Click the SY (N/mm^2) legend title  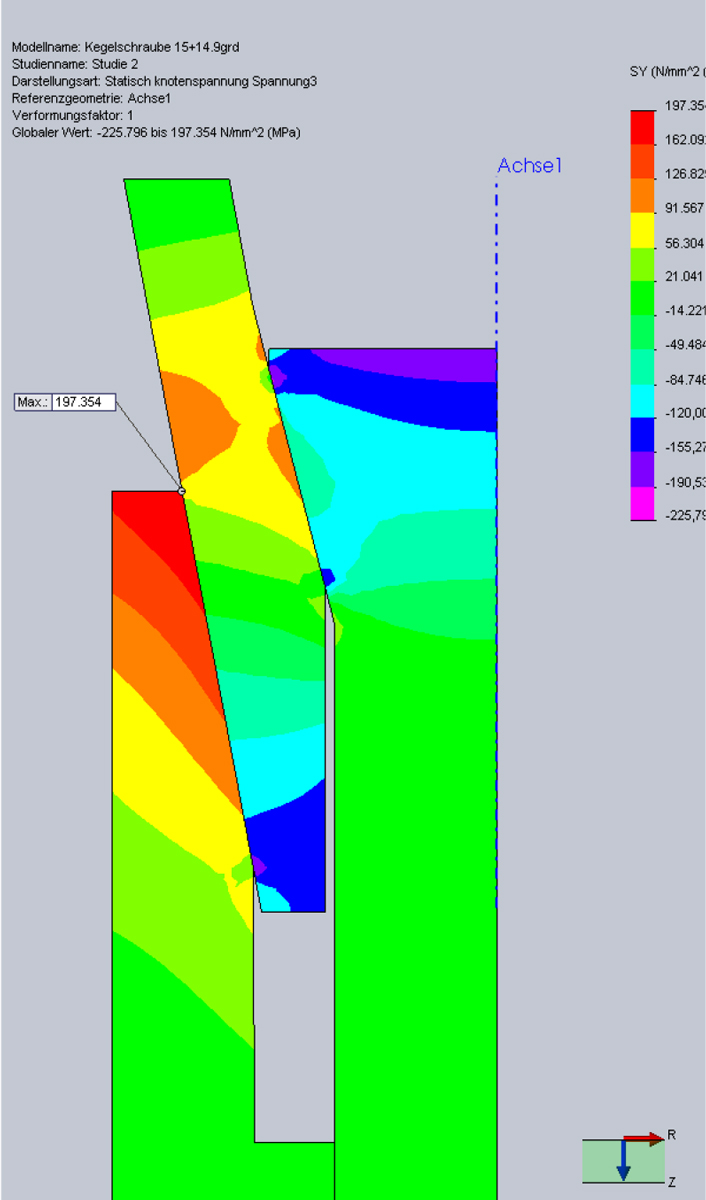(661, 72)
